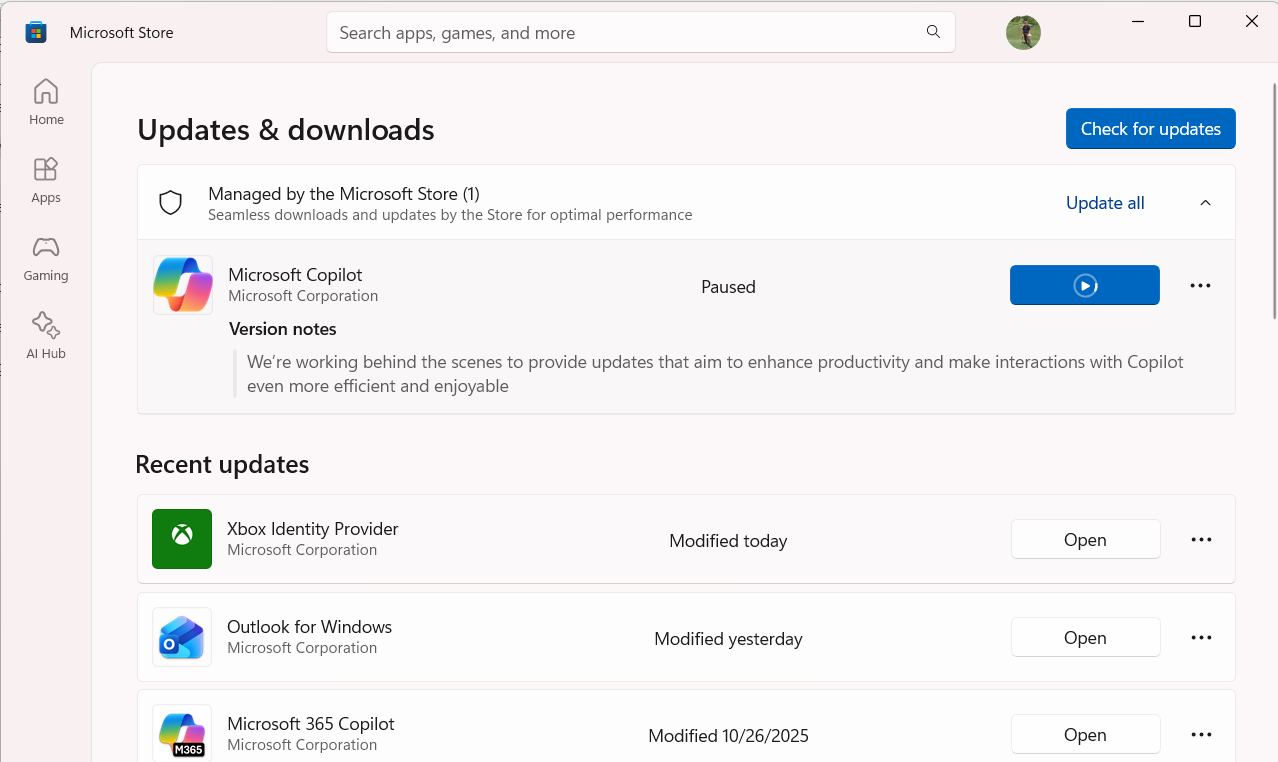
Task: Click the Modified today text
Action: tap(728, 541)
